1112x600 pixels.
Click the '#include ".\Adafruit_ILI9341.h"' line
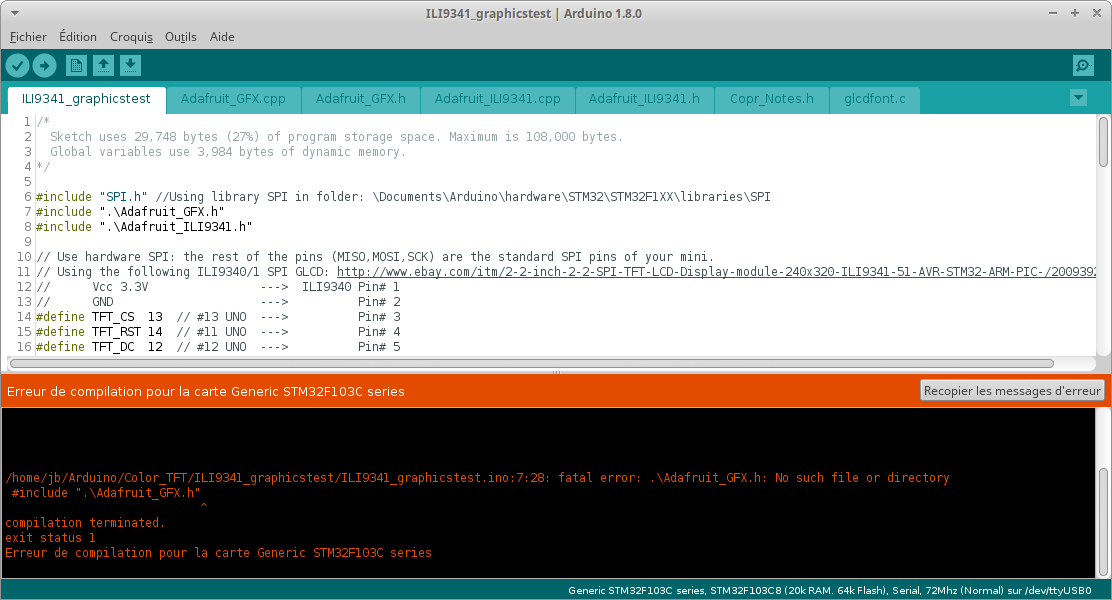click(144, 226)
